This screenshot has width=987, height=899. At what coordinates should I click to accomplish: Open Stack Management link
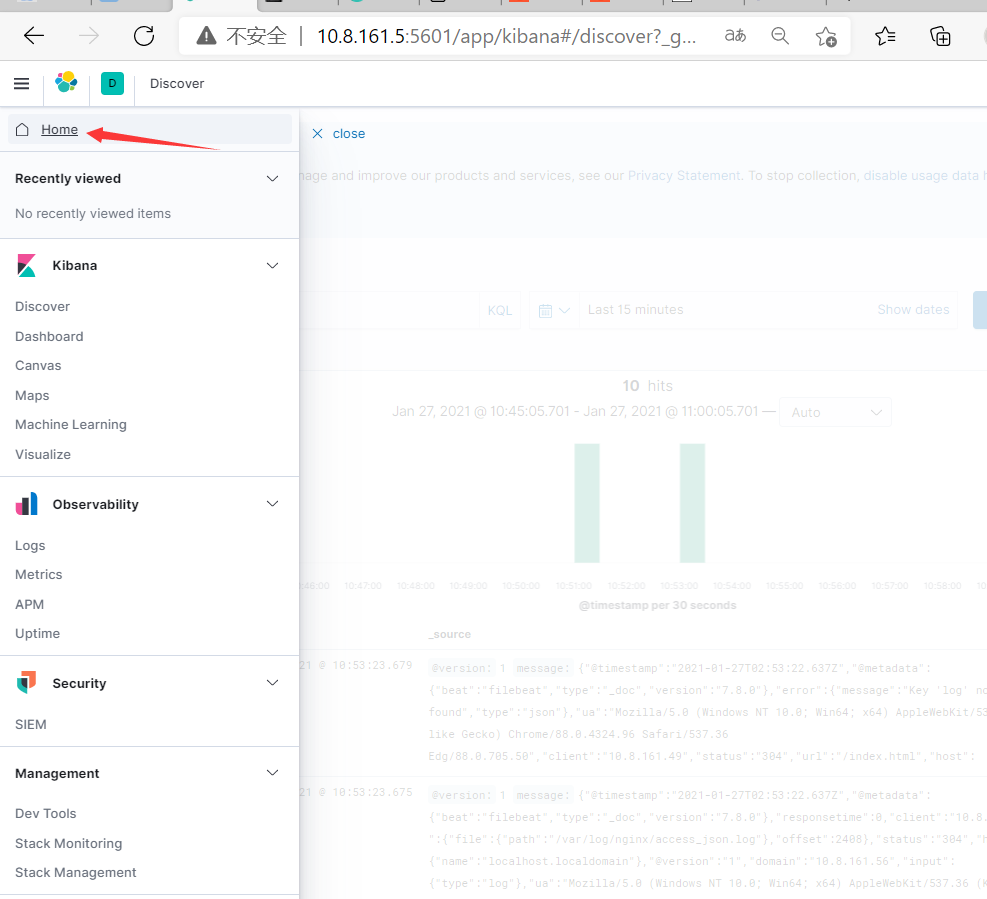[76, 873]
